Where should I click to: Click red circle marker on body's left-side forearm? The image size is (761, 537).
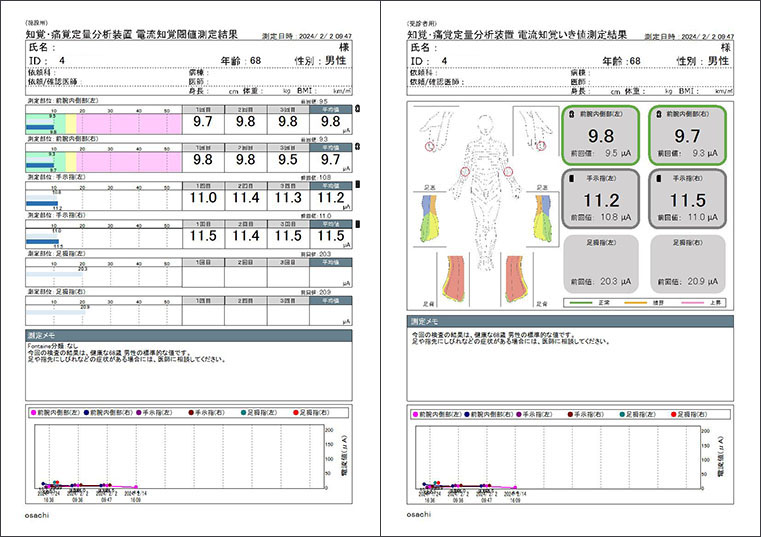click(465, 171)
